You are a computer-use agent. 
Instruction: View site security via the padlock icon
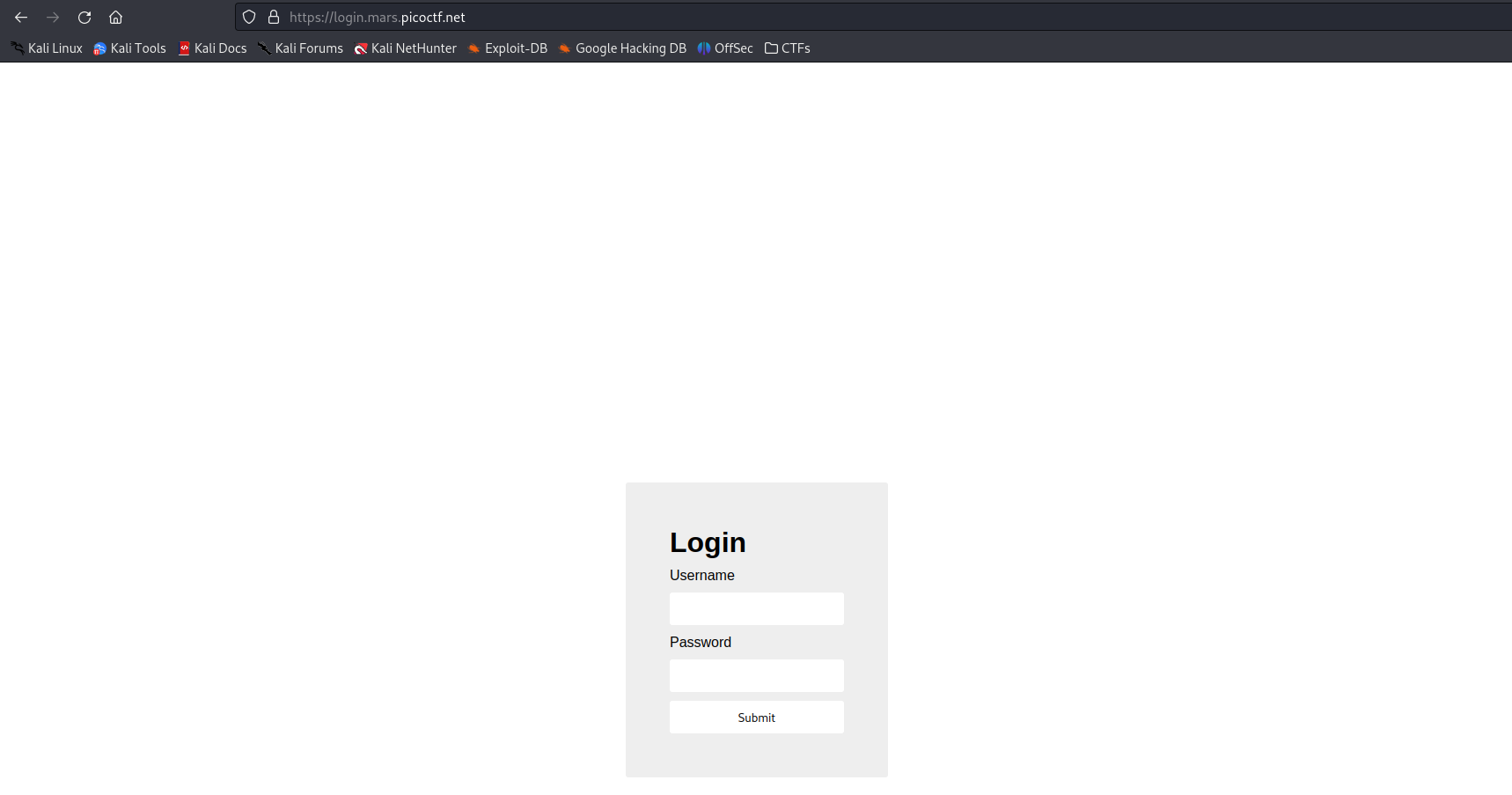click(274, 17)
